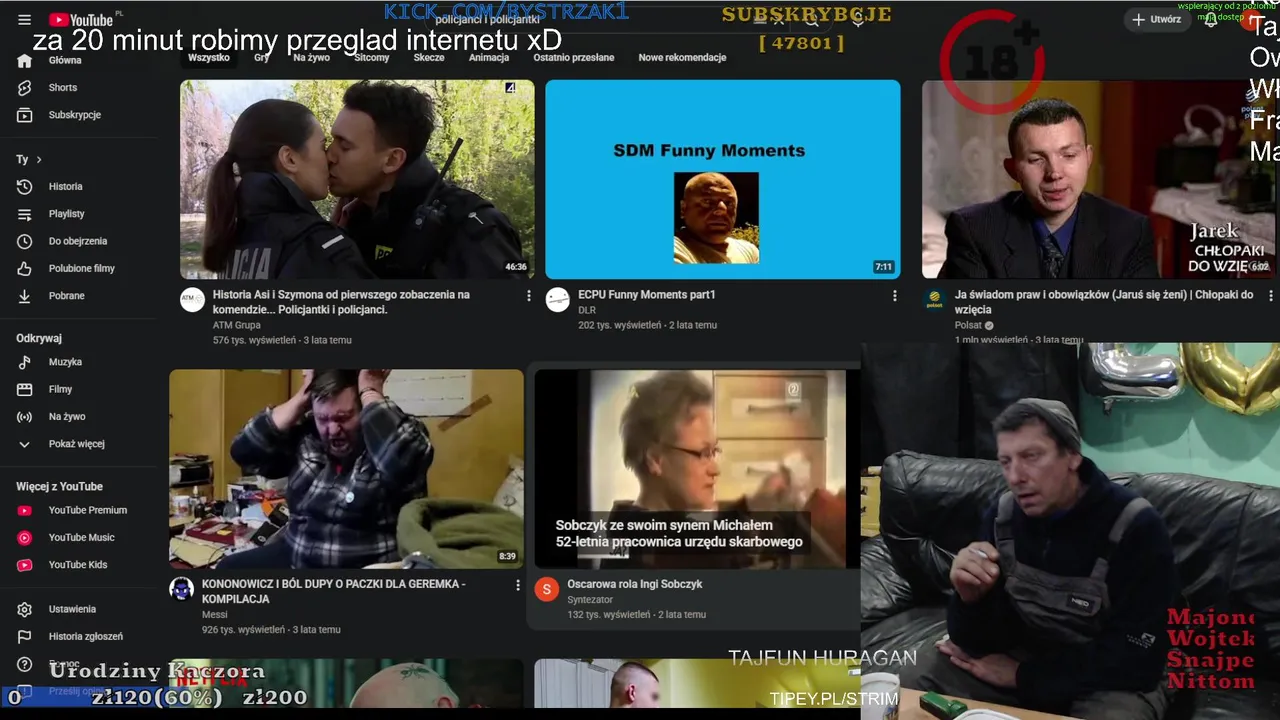Click the search box text policjanci i policjantki
Image resolution: width=1280 pixels, height=720 pixels.
click(x=488, y=20)
